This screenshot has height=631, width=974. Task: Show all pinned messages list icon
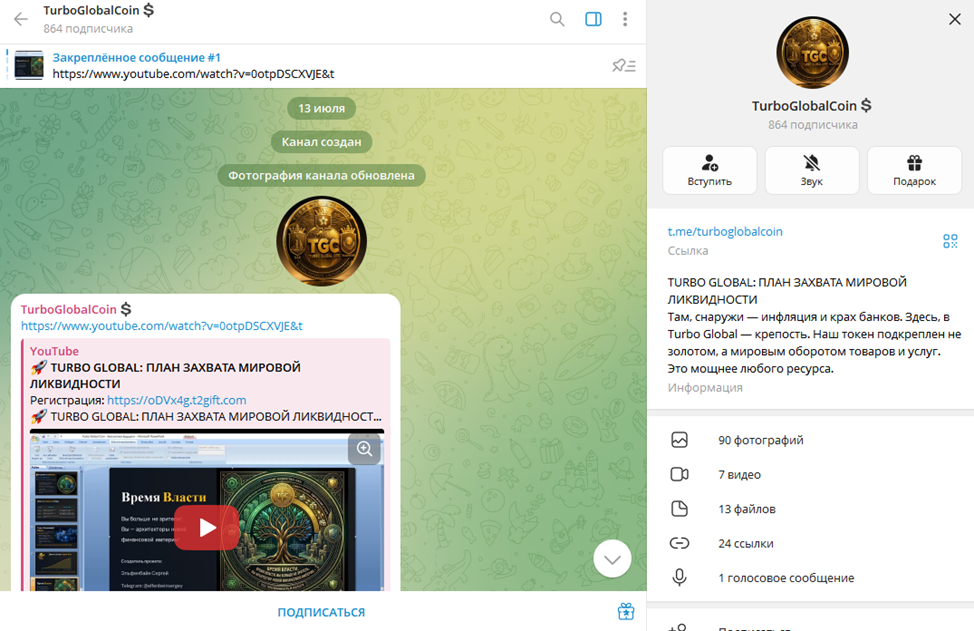624,65
